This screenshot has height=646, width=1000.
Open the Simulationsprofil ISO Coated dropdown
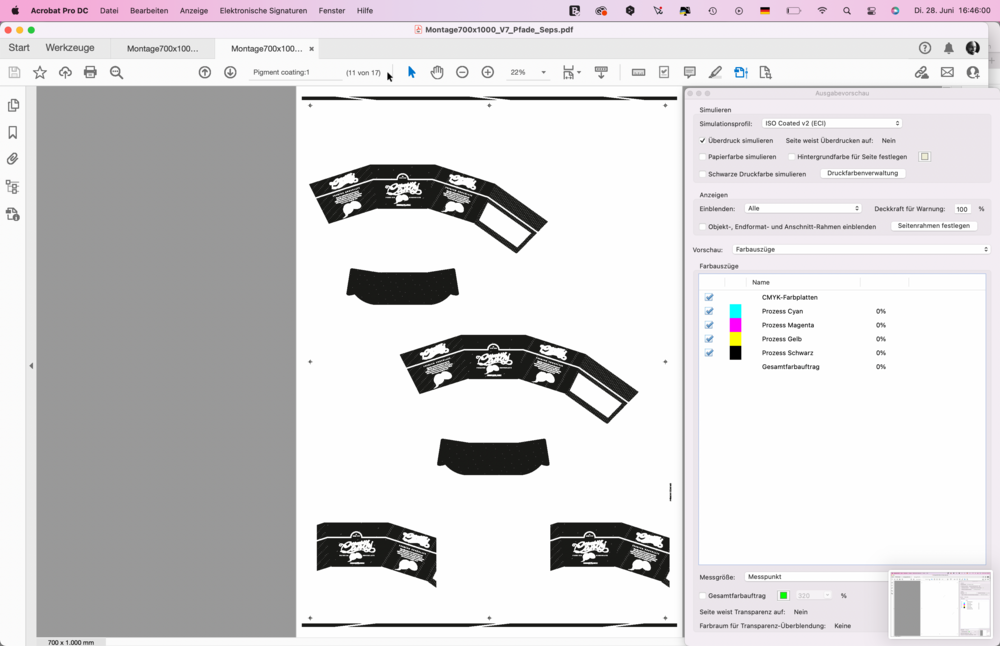[x=832, y=124]
